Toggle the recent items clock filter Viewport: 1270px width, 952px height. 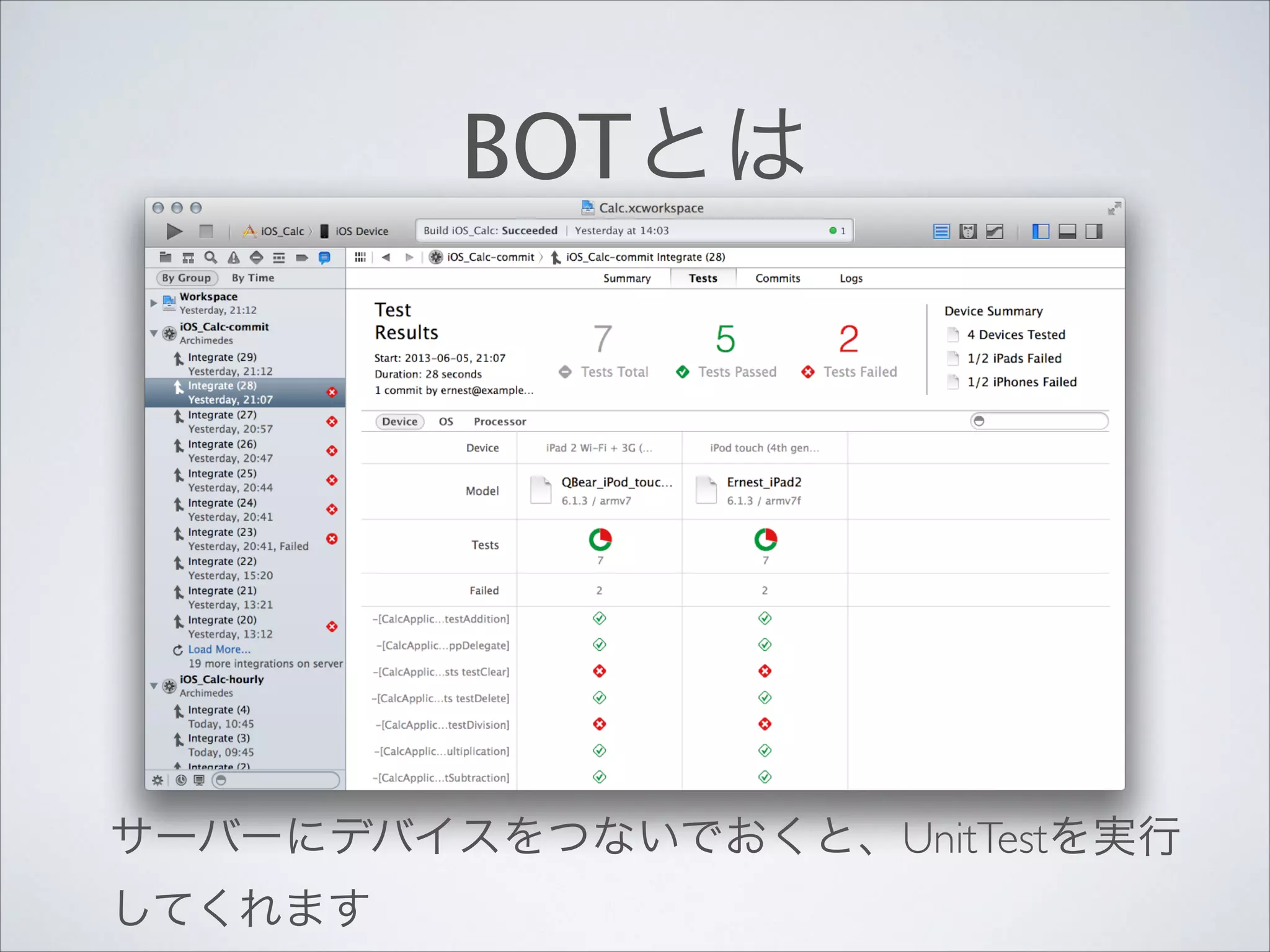coord(181,780)
